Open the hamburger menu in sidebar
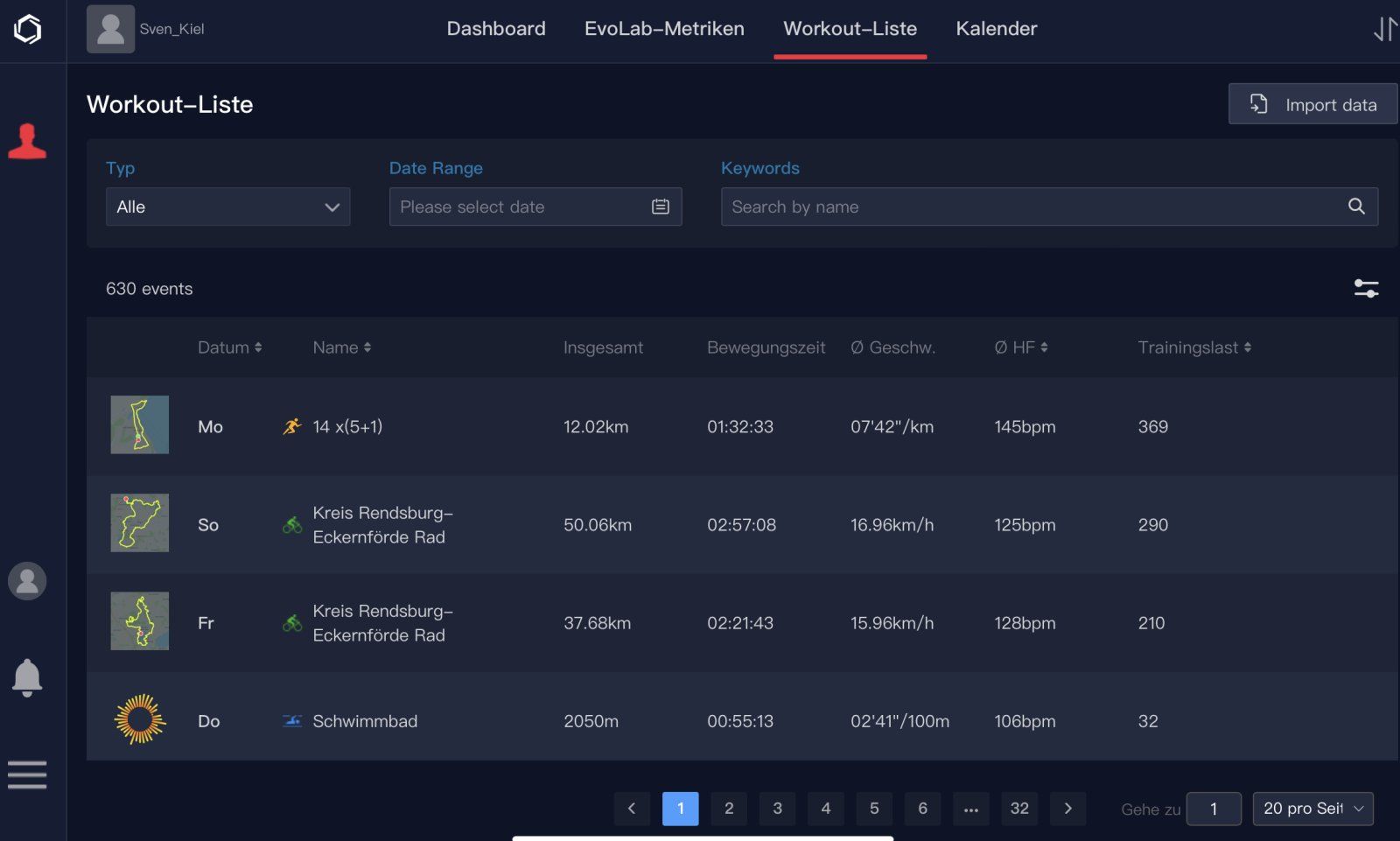1400x841 pixels. click(x=27, y=775)
